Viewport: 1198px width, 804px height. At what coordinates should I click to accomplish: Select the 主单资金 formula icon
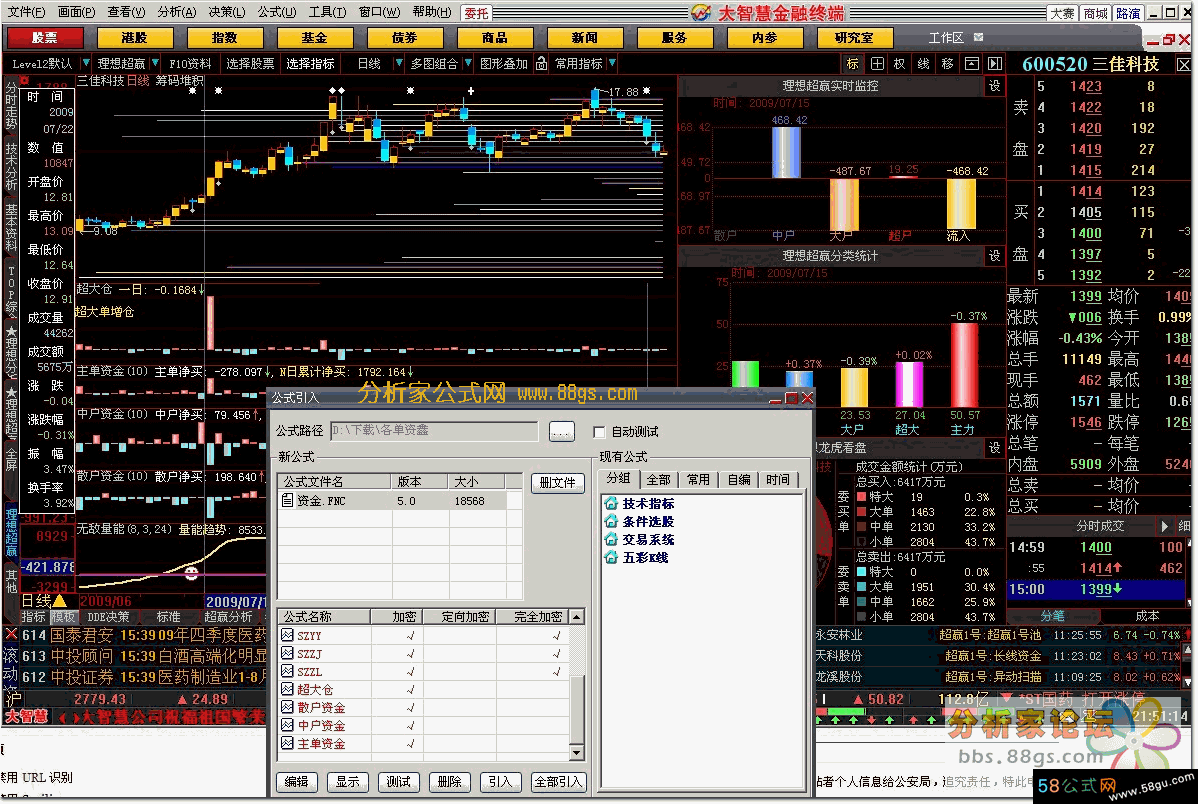(x=287, y=743)
